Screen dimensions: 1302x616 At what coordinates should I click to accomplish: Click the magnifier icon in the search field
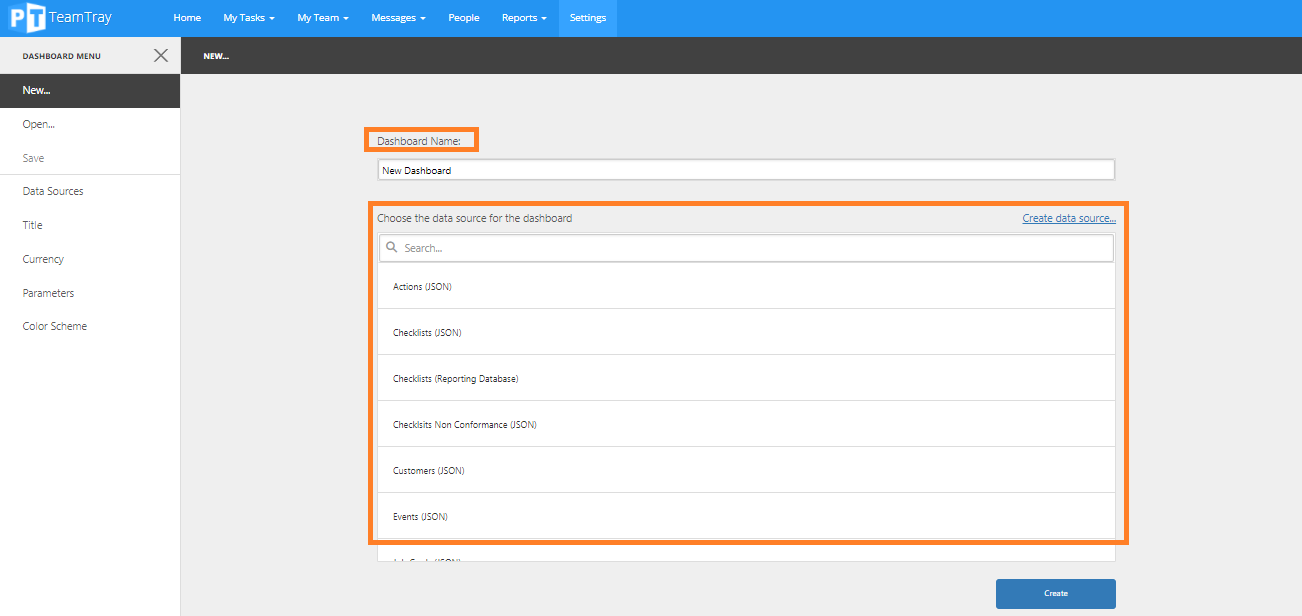(391, 247)
